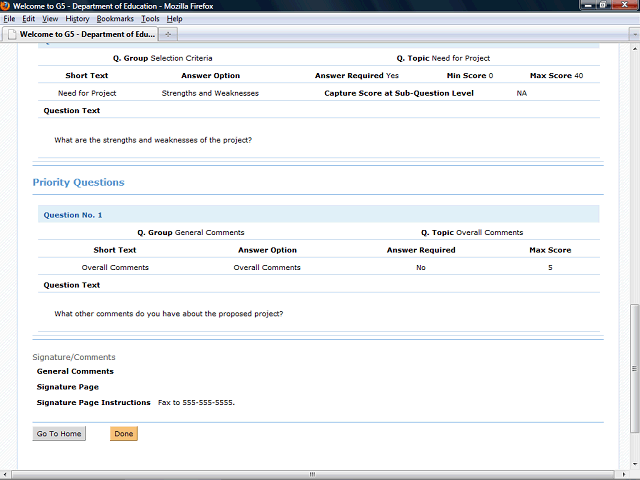
Task: Open the File menu
Action: click(x=10, y=19)
